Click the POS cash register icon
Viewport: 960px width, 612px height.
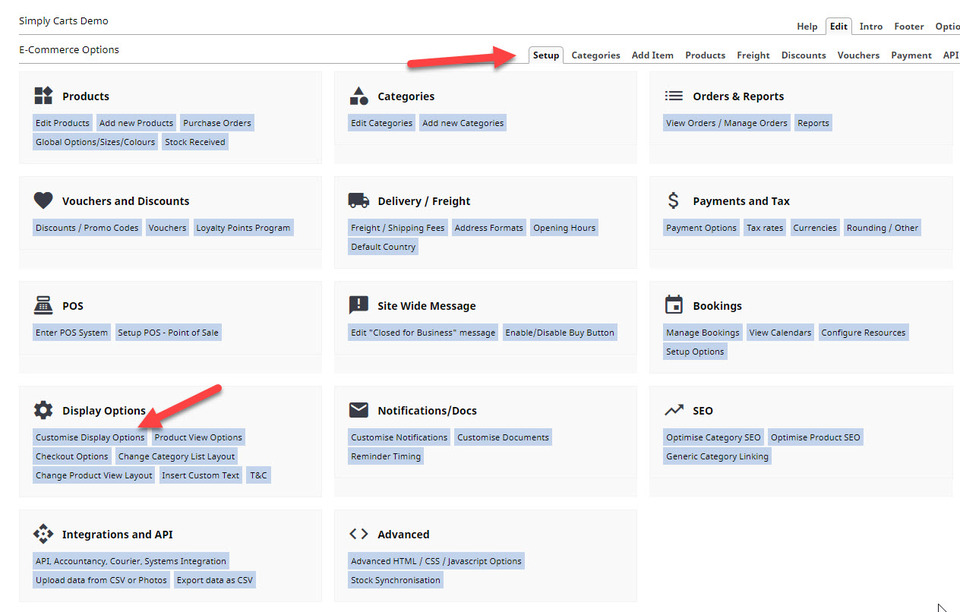[x=43, y=305]
